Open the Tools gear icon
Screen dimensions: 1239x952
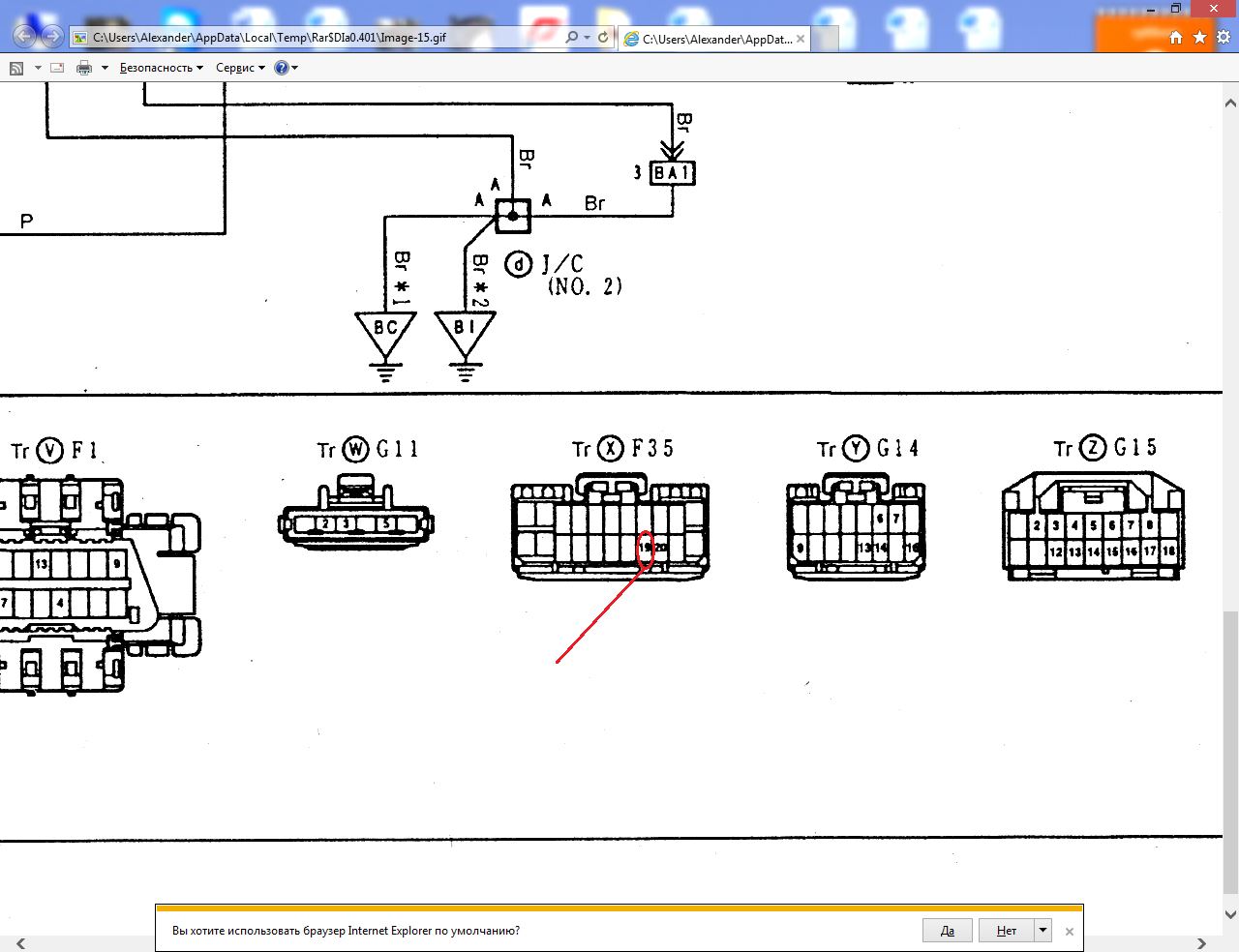click(x=1224, y=38)
